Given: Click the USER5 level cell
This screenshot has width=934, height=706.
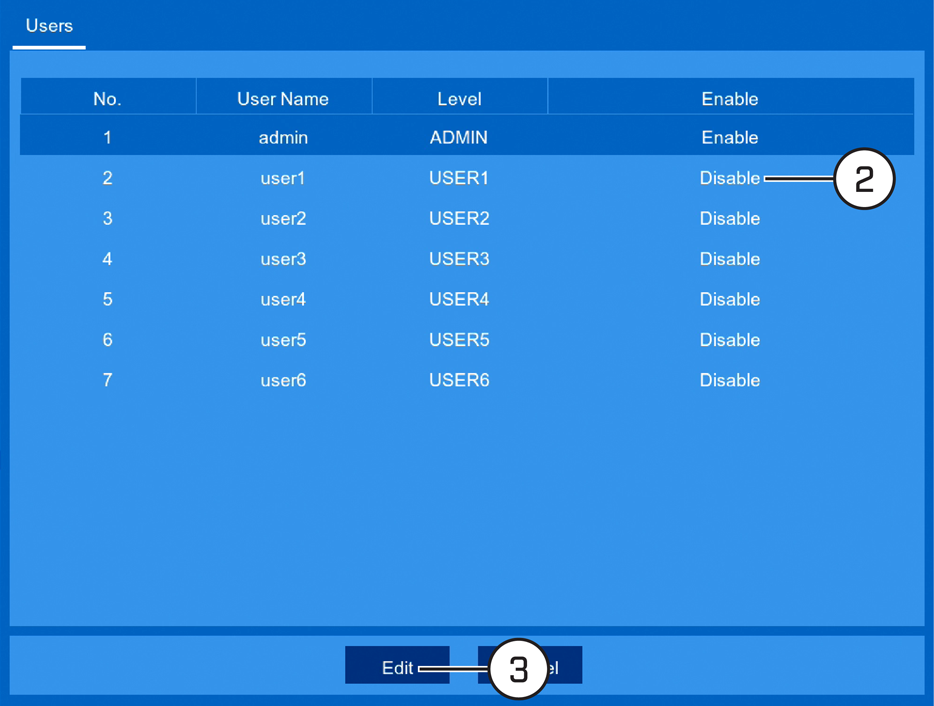Looking at the screenshot, I should click(459, 340).
